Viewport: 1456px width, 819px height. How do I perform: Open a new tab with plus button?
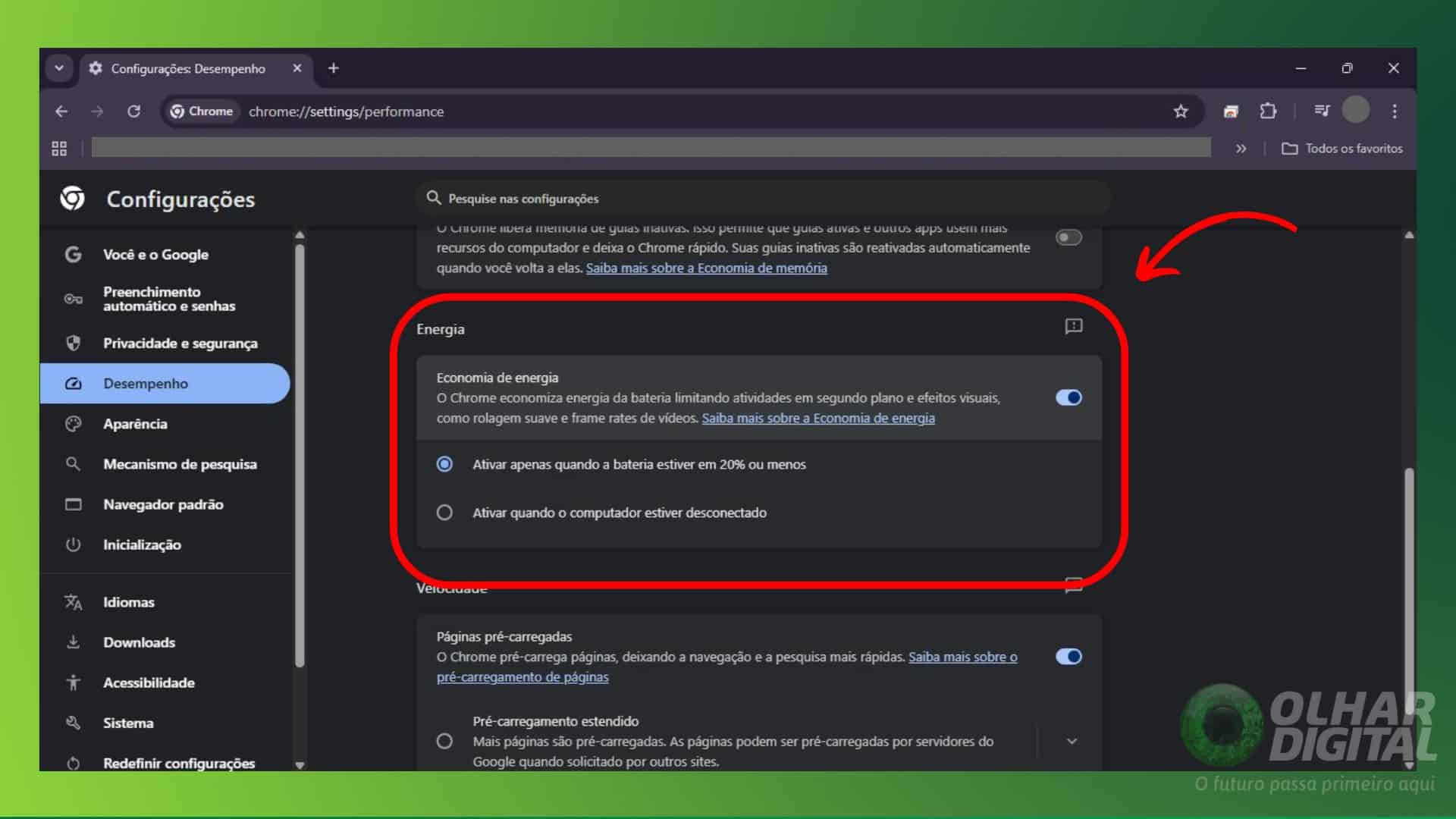[333, 68]
